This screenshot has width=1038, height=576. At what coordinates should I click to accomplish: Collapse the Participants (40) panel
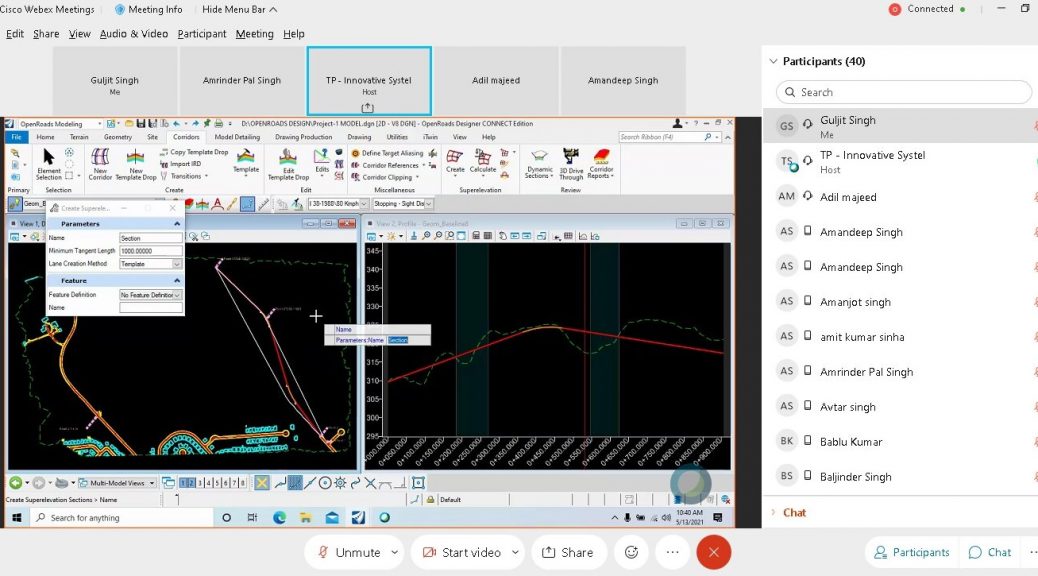773,61
